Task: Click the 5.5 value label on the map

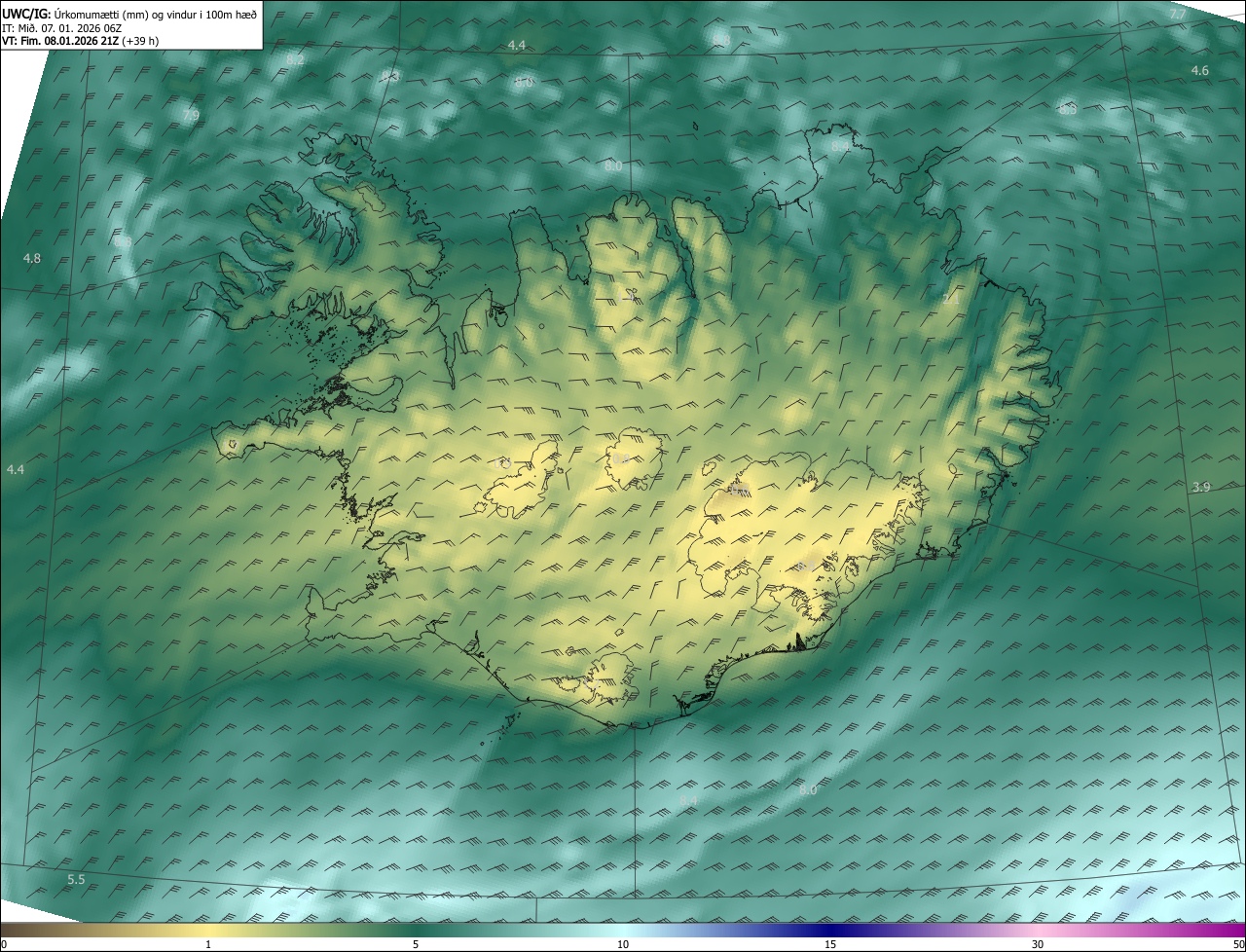Action: point(76,880)
